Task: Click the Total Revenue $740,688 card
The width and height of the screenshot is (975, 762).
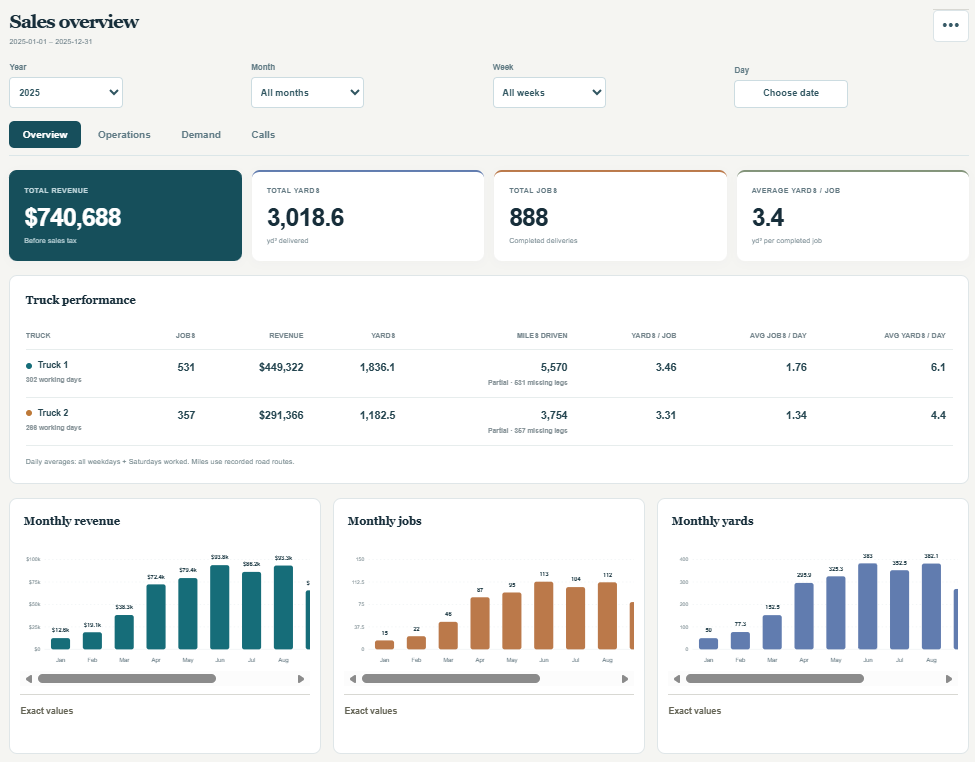Action: 126,215
